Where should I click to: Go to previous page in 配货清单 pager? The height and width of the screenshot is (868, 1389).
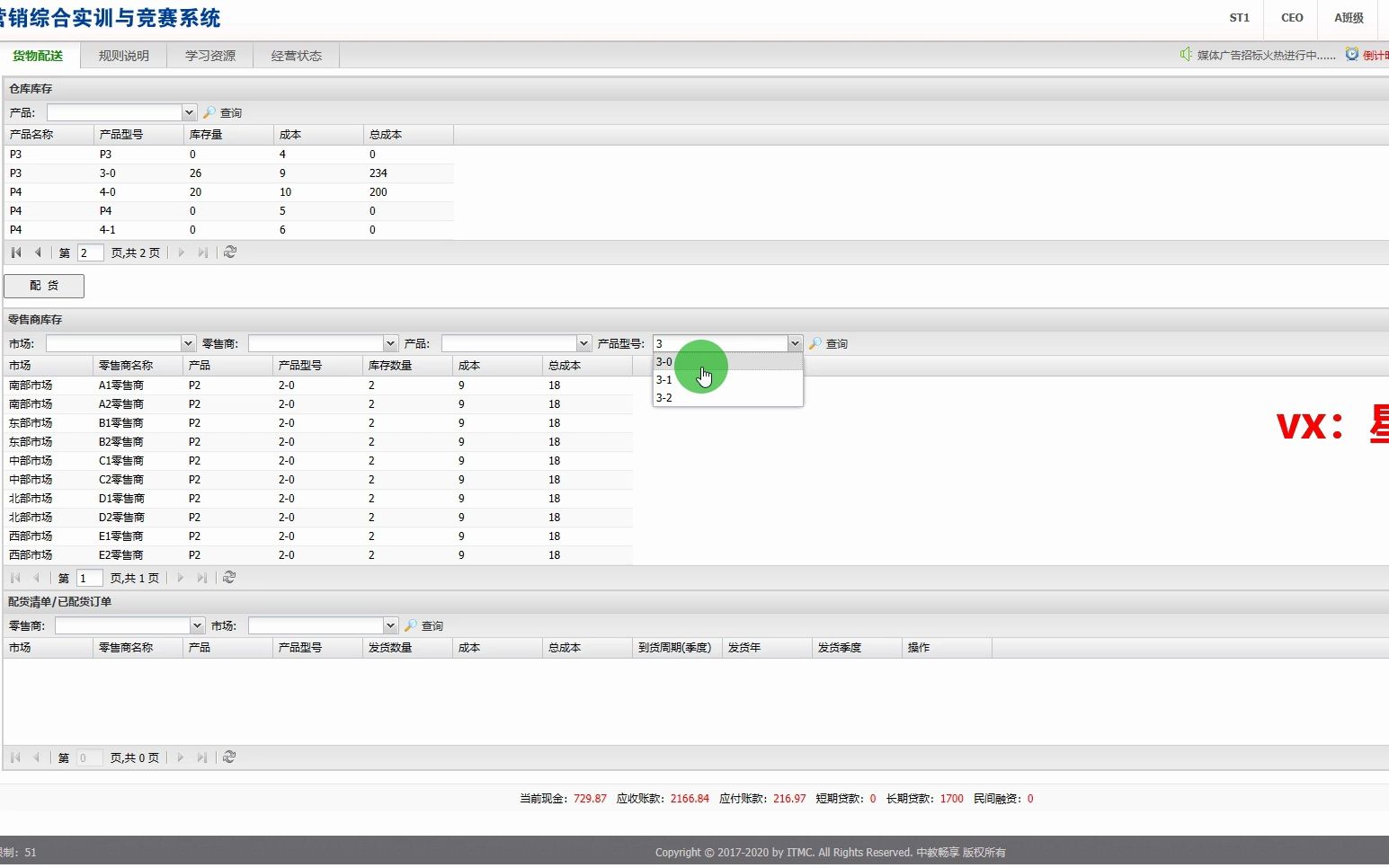click(37, 757)
